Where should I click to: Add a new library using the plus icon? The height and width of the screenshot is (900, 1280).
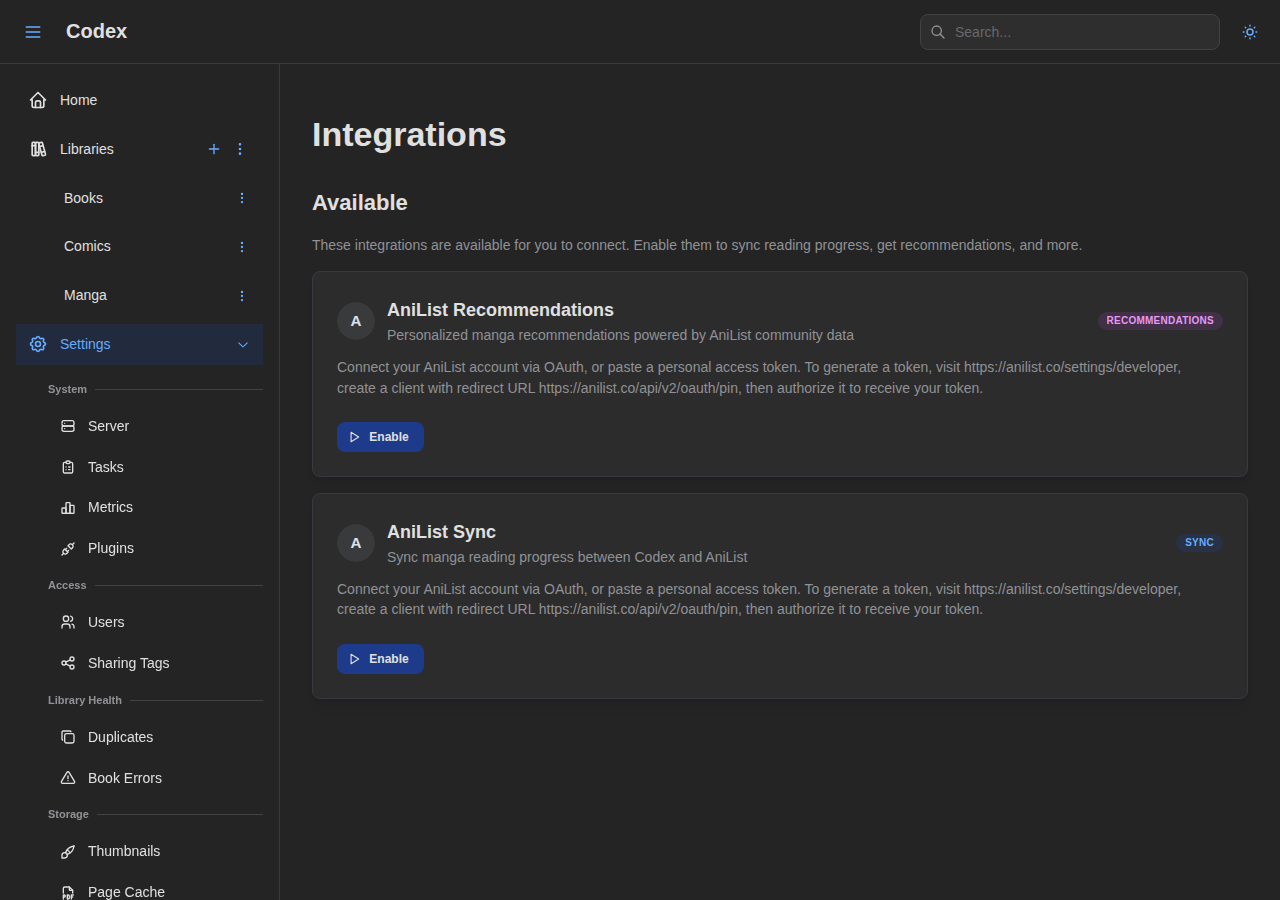pos(214,149)
